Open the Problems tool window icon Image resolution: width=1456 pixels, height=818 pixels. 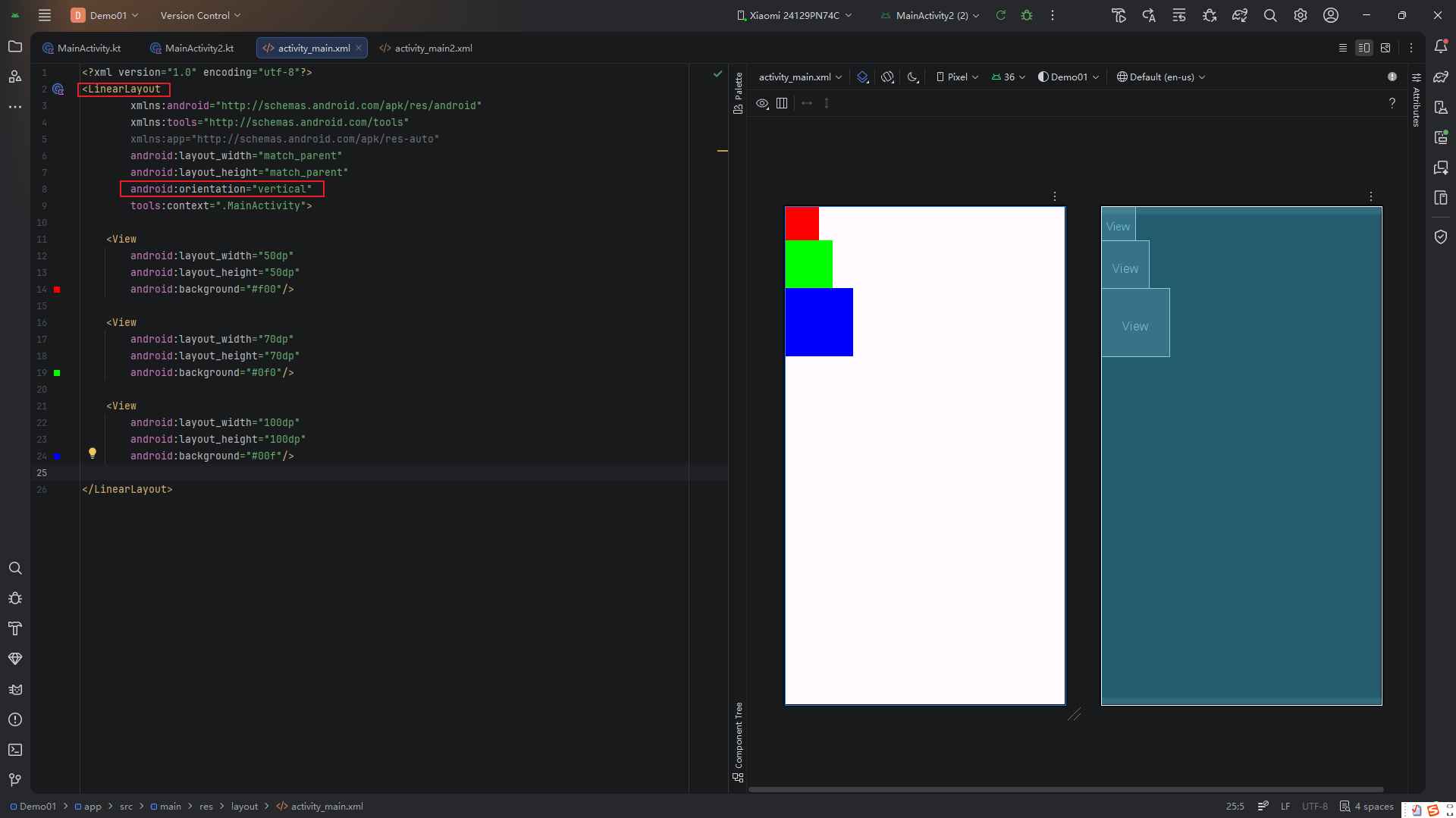(15, 719)
